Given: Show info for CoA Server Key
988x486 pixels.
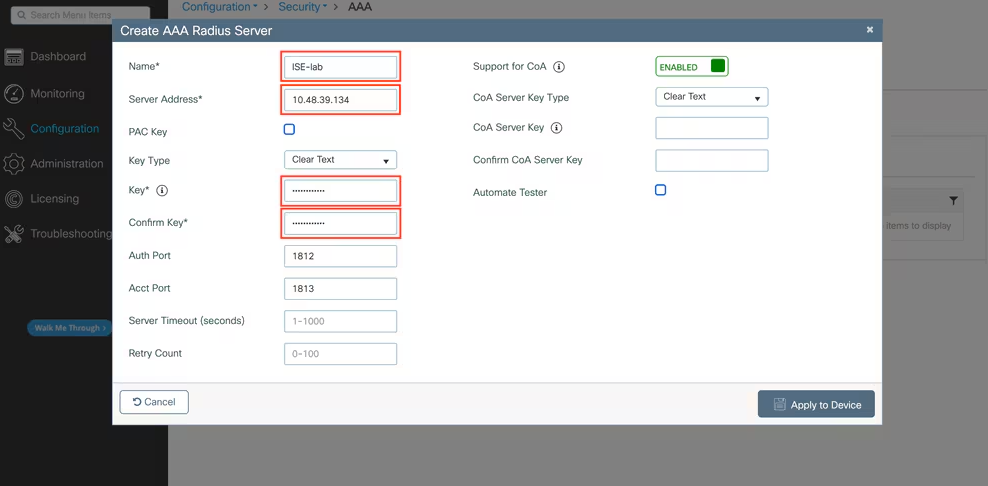Looking at the screenshot, I should pos(556,127).
